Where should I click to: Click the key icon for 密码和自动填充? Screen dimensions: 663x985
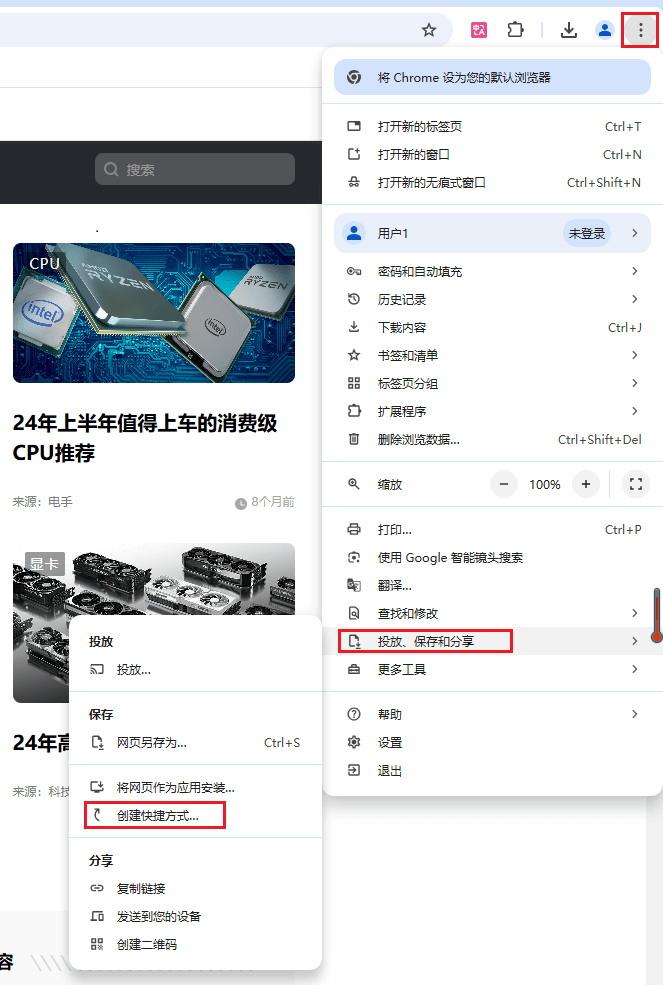354,271
